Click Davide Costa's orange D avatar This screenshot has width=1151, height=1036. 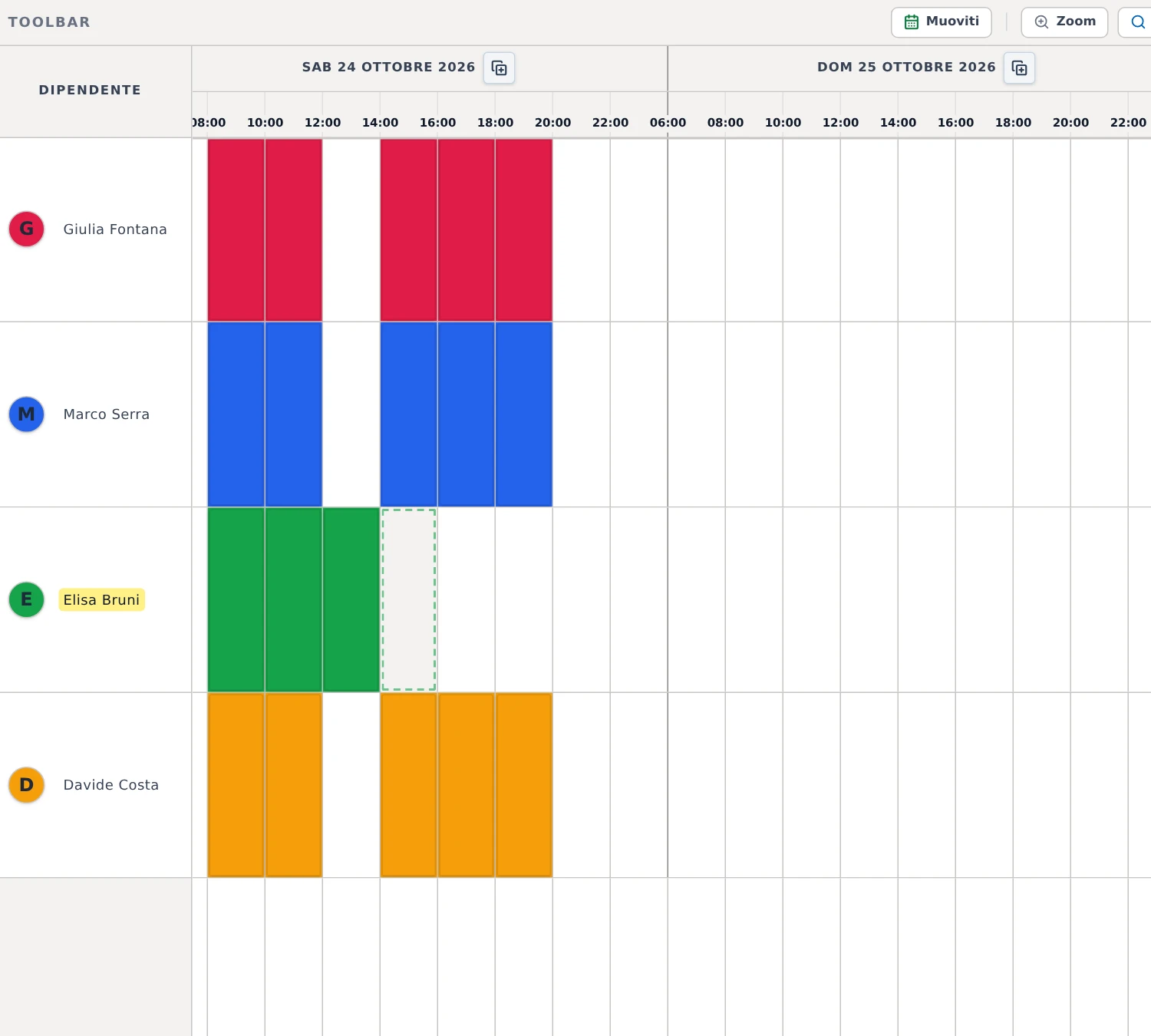(26, 785)
